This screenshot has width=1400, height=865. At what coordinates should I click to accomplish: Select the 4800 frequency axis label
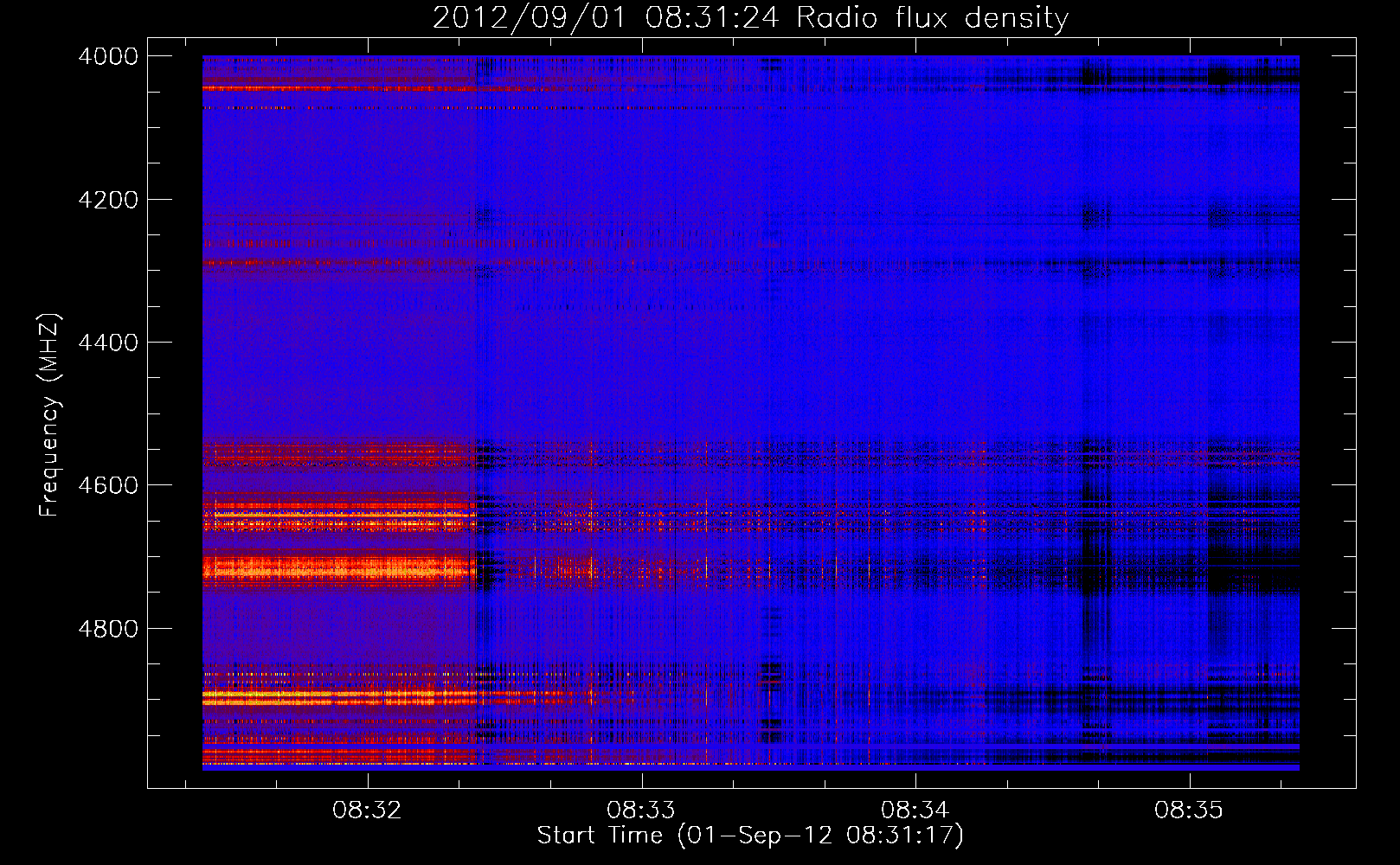click(x=108, y=628)
